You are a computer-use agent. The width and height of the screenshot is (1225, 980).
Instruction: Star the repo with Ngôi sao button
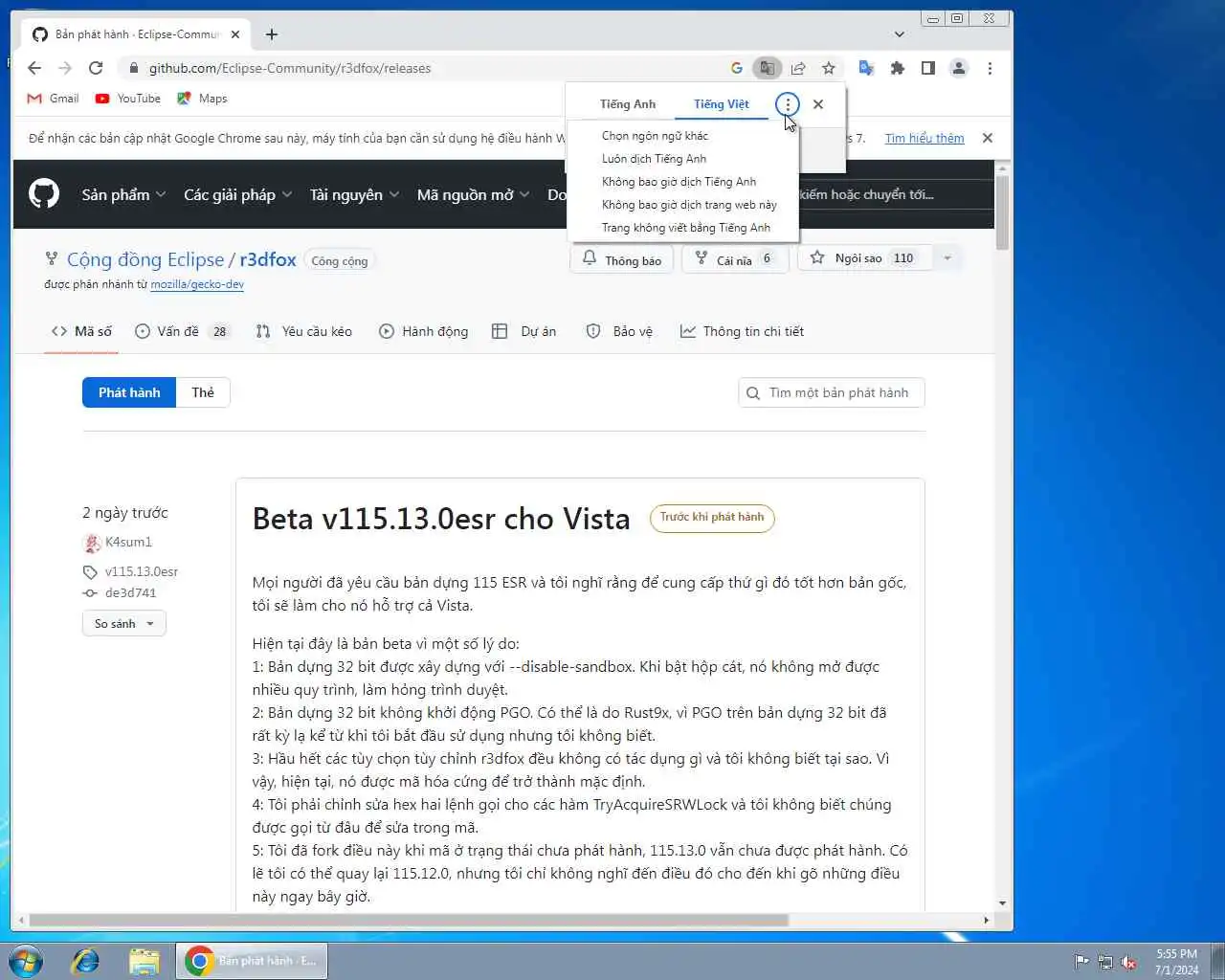pyautogui.click(x=865, y=258)
